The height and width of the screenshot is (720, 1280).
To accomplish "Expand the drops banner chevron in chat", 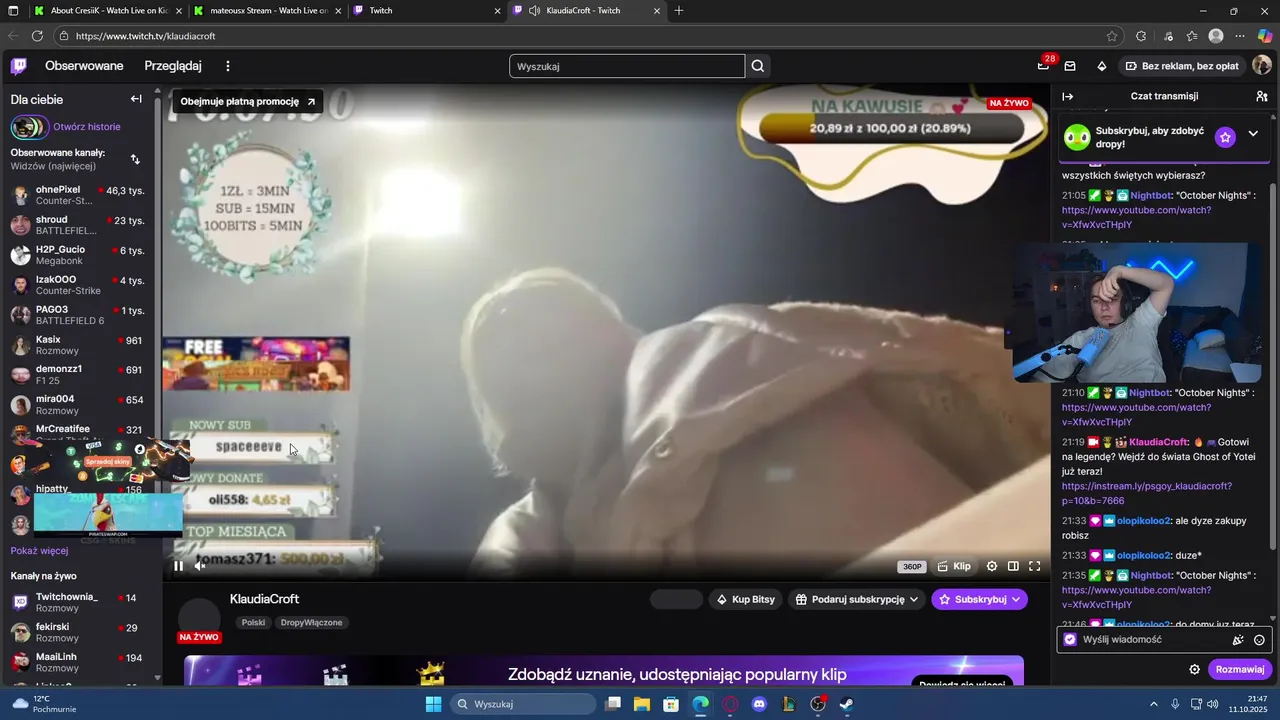I will point(1253,134).
